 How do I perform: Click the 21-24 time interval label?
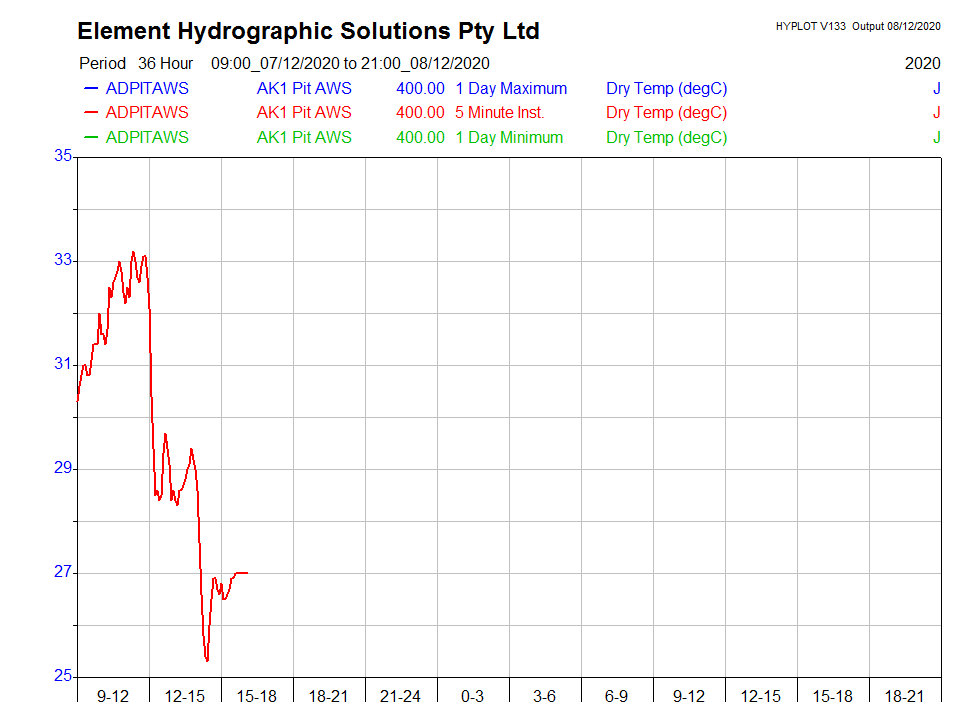point(400,696)
